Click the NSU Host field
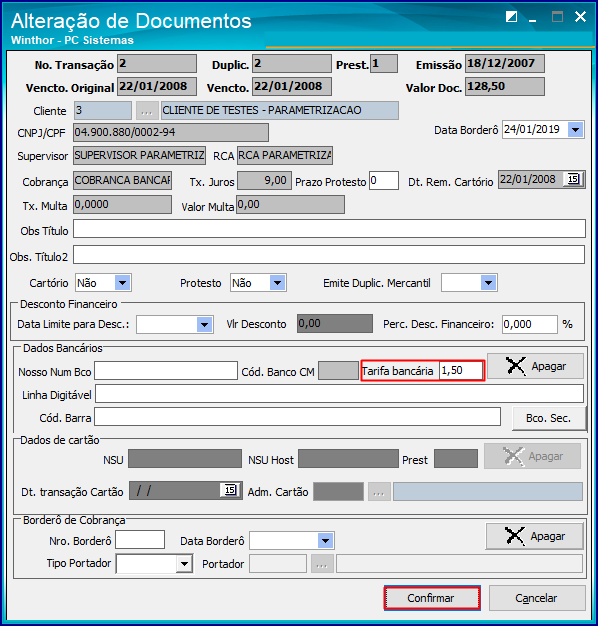This screenshot has width=598, height=626. 348,458
